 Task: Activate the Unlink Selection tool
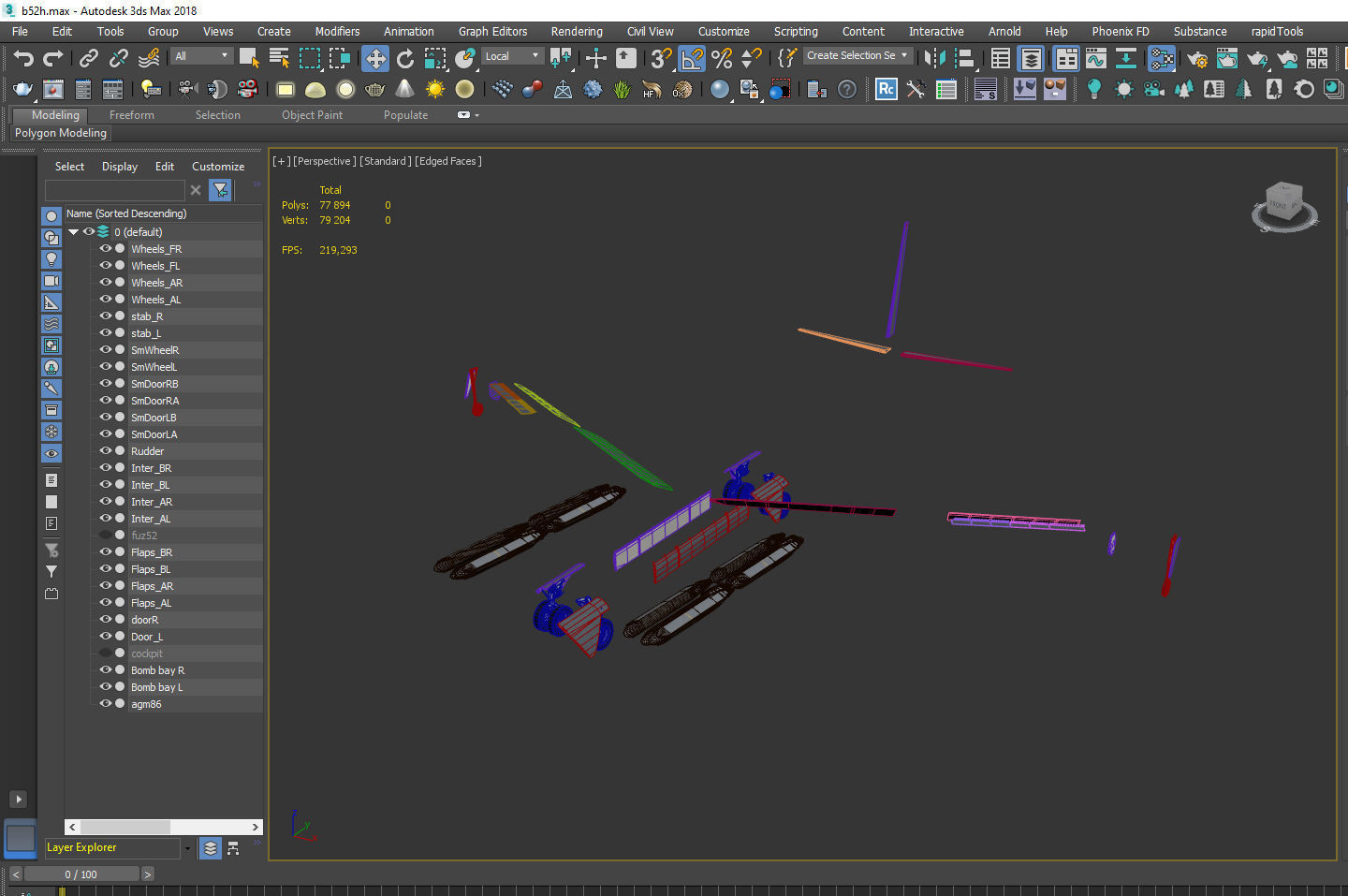119,58
